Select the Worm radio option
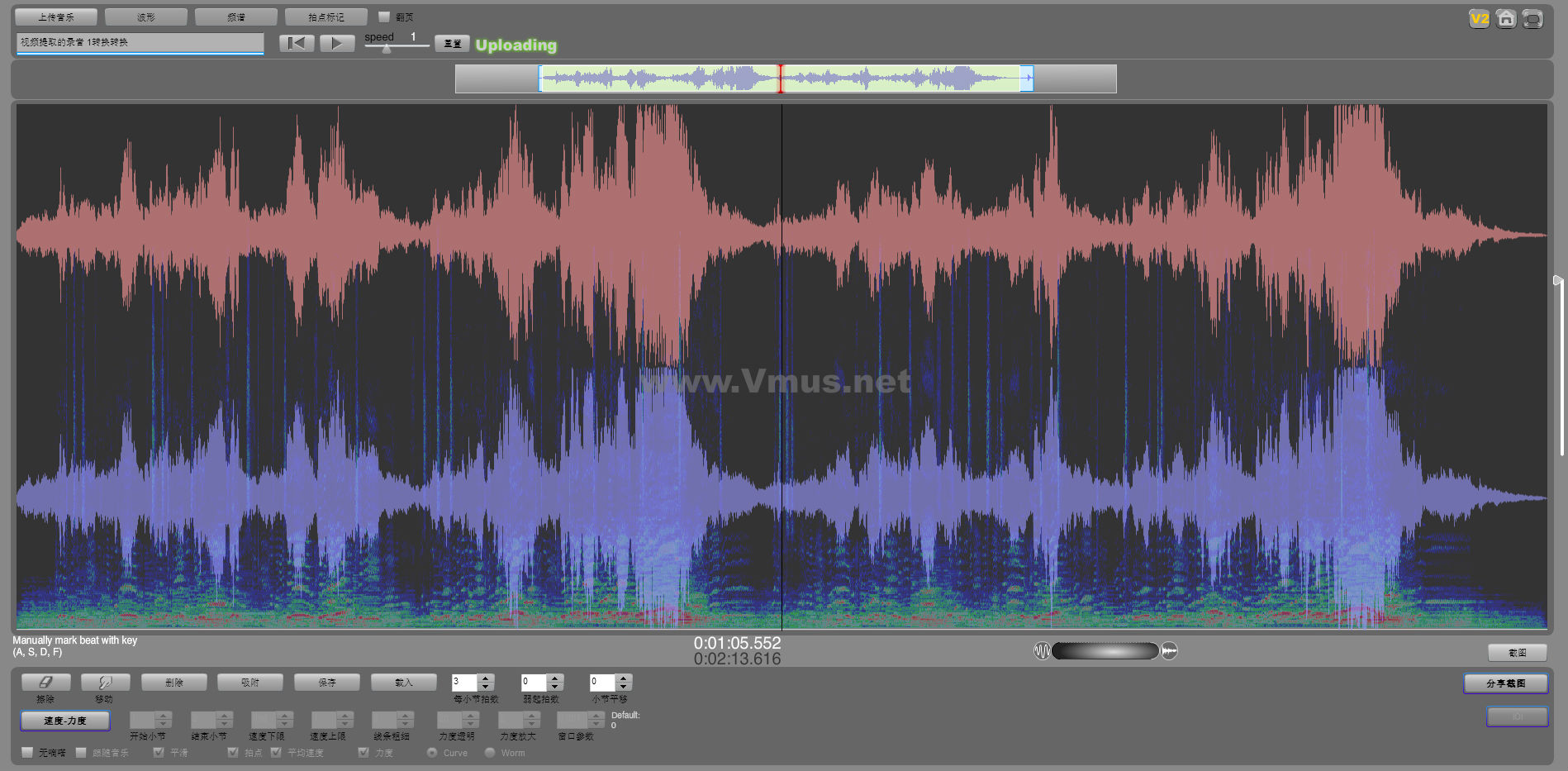The image size is (1568, 771). (490, 752)
